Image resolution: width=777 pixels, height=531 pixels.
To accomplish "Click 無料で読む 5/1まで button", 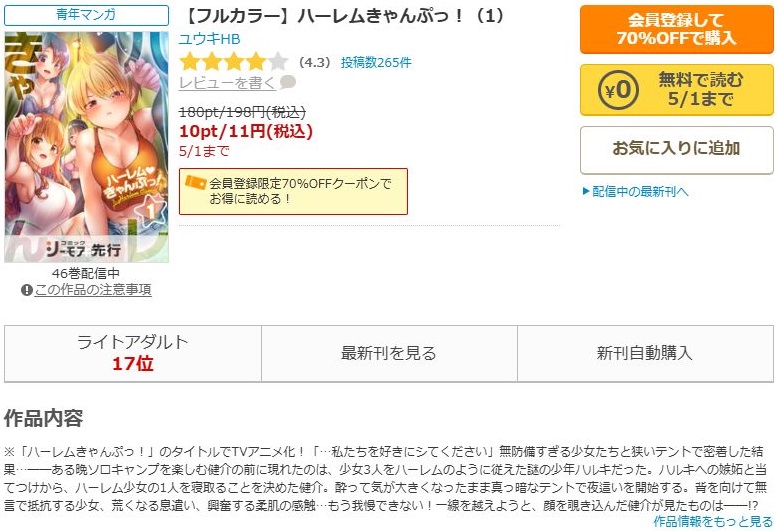I will [x=676, y=90].
